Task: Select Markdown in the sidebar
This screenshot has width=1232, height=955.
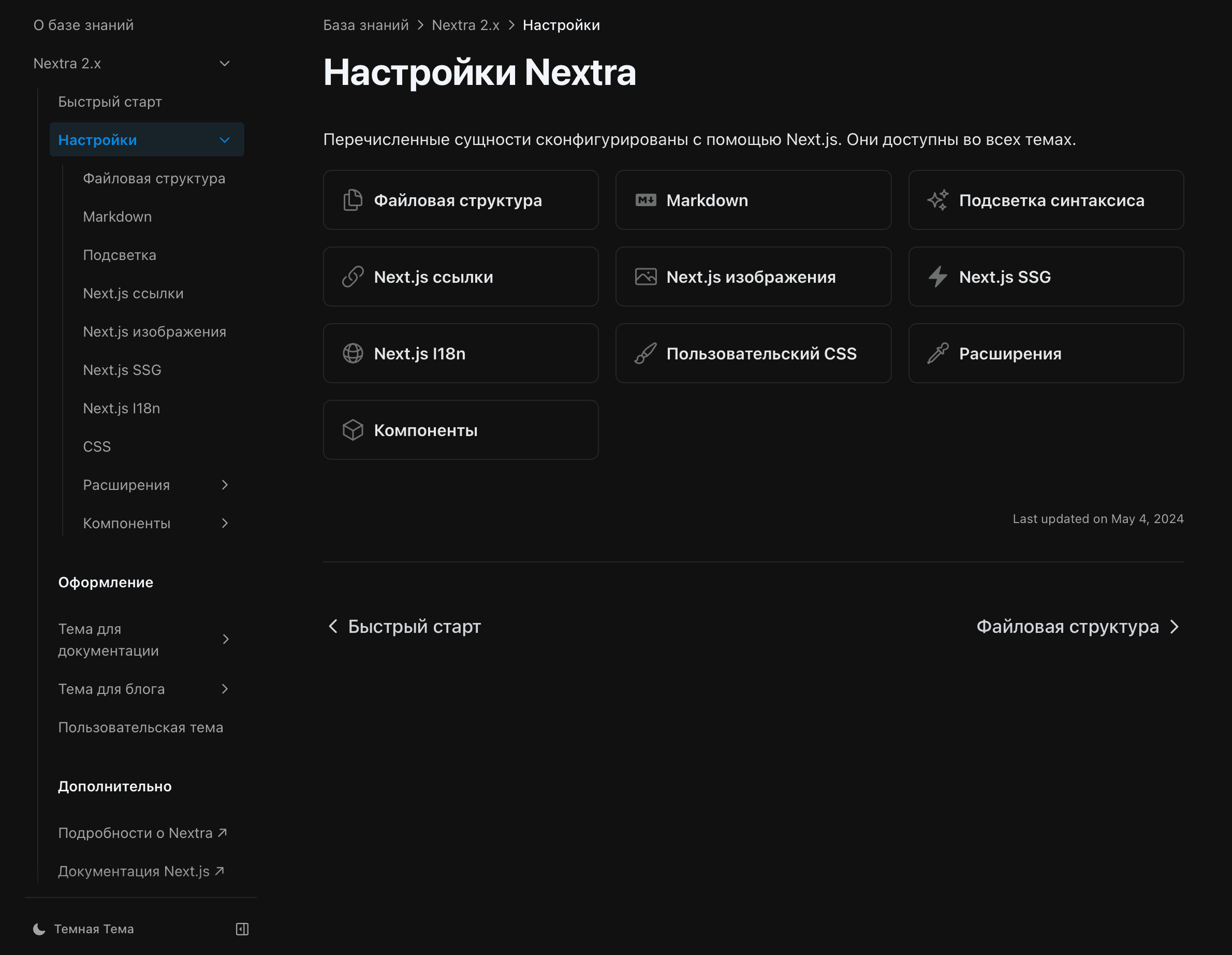Action: 118,216
